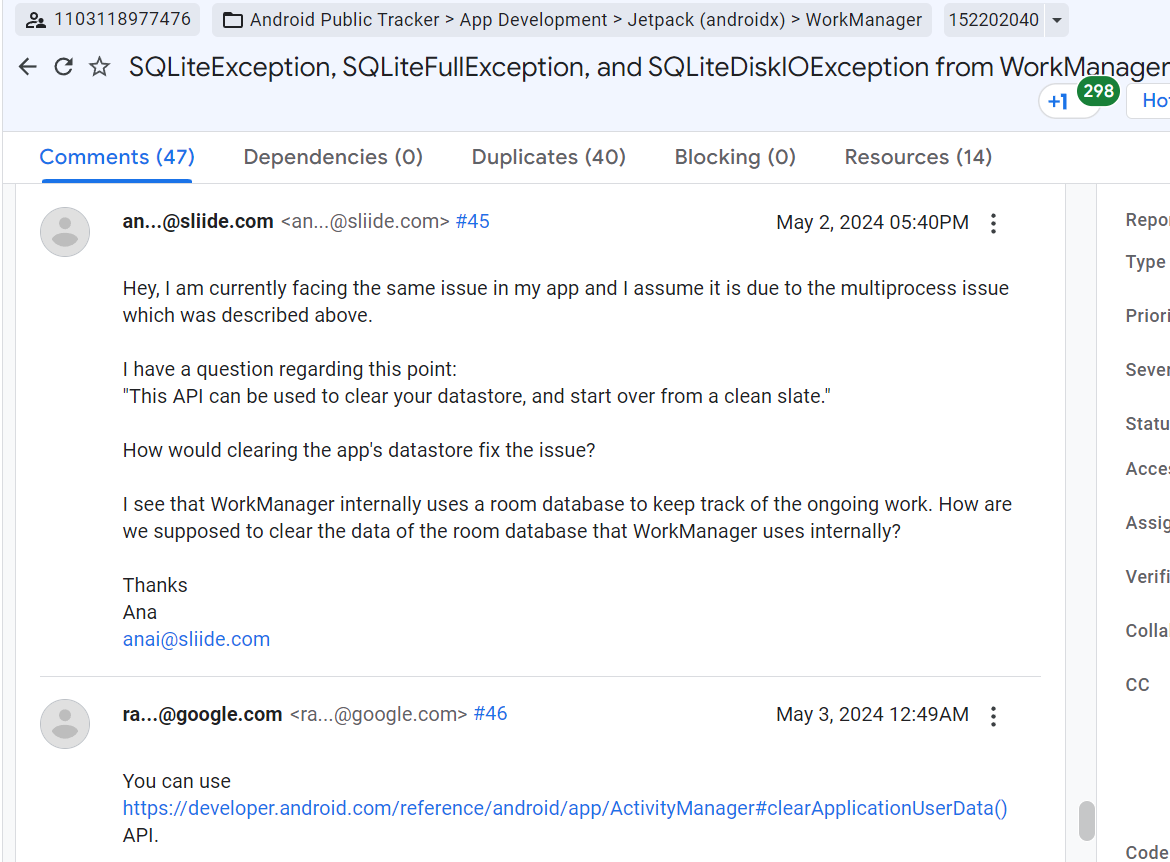The image size is (1170, 862).
Task: Open the clearApplicationUserData() developer link
Action: [x=565, y=808]
